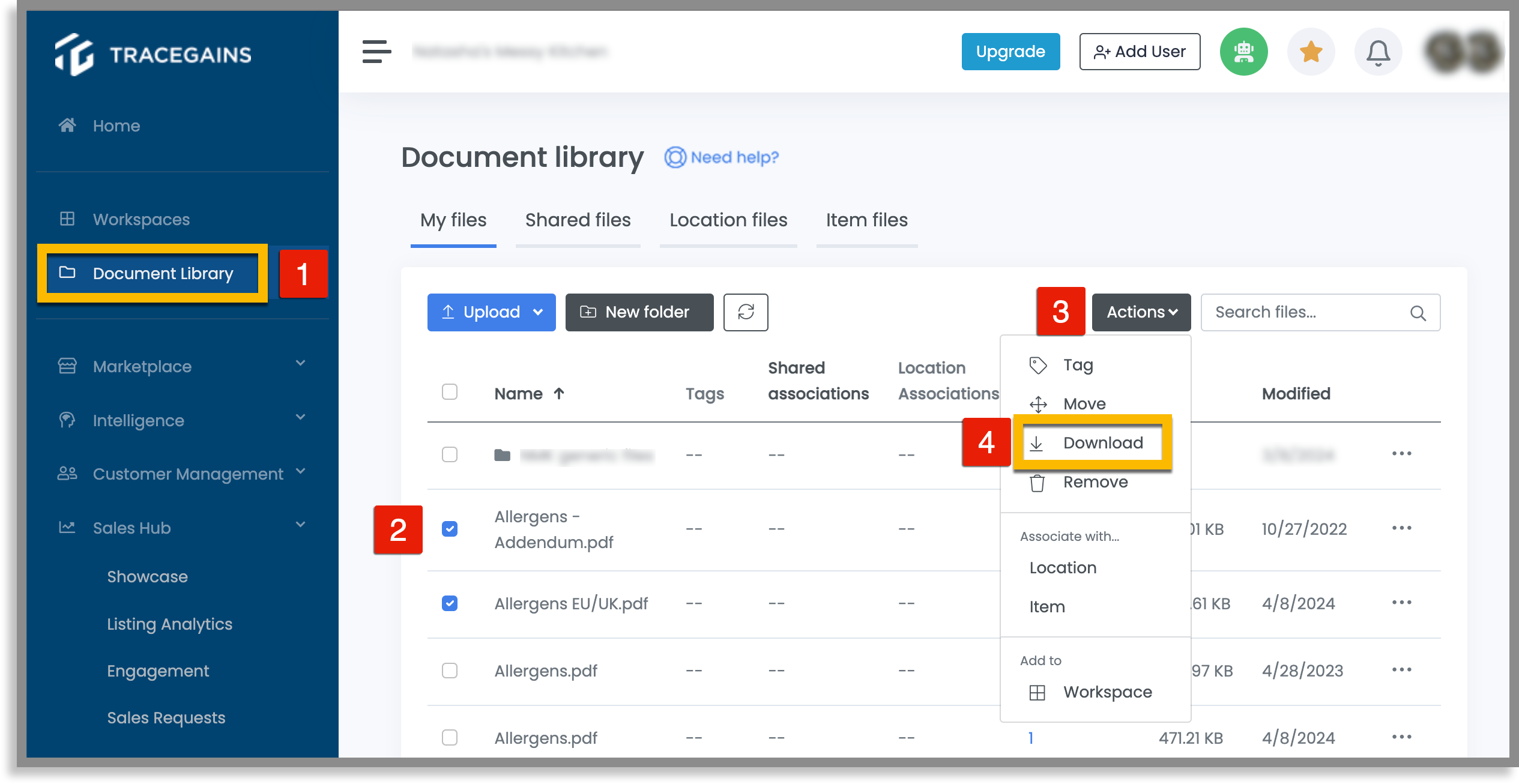Open more options for the folder row
1519x784 pixels.
[1401, 454]
